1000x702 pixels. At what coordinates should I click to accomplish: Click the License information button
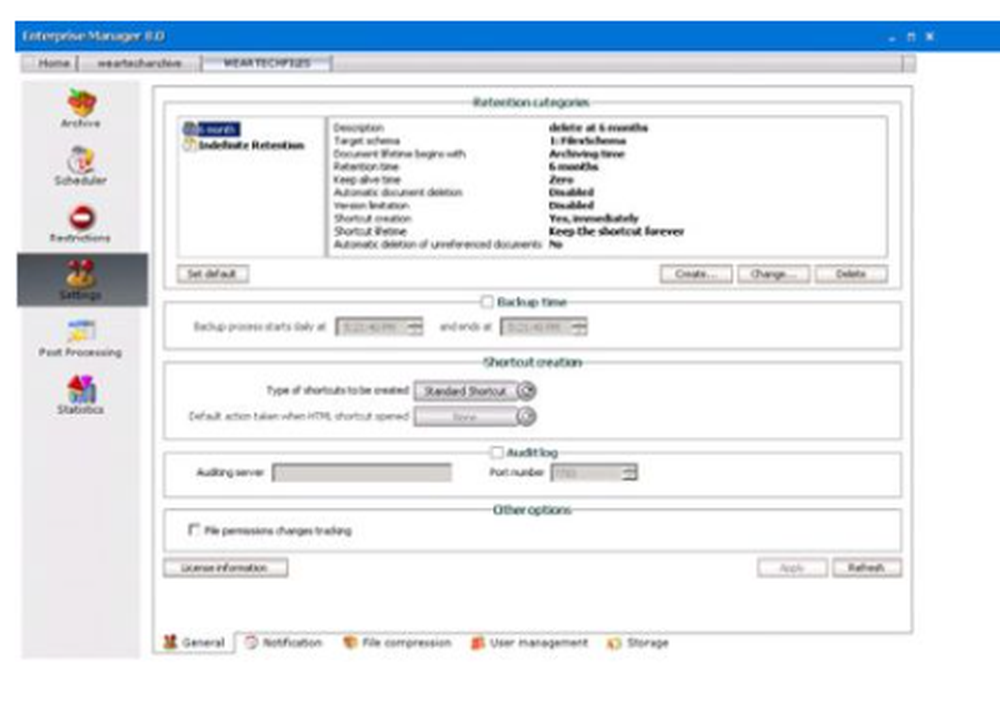click(225, 567)
